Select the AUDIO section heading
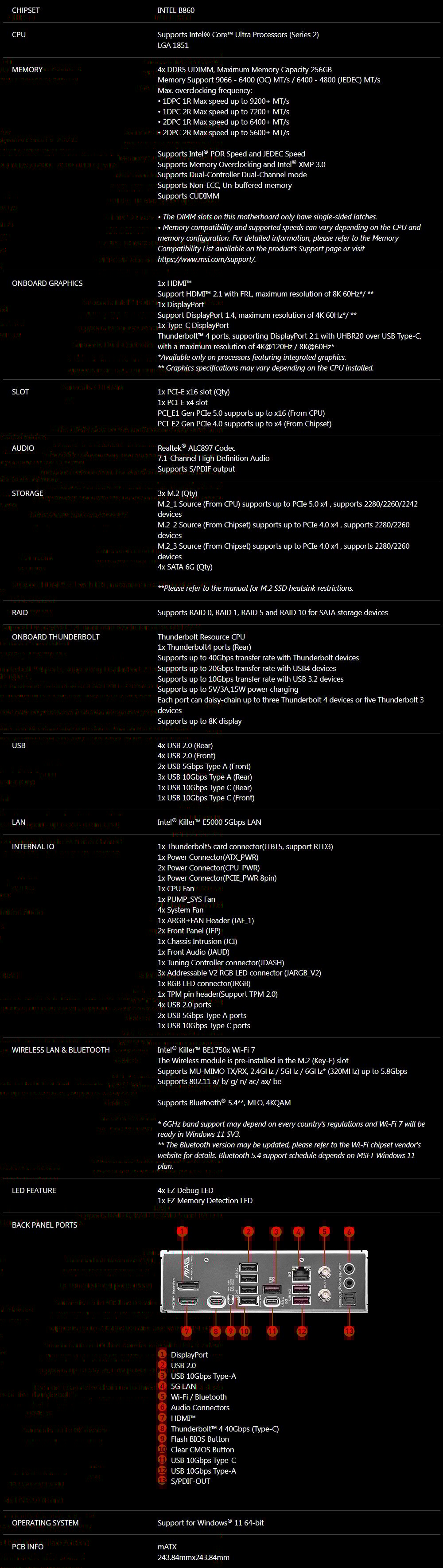 (x=23, y=448)
